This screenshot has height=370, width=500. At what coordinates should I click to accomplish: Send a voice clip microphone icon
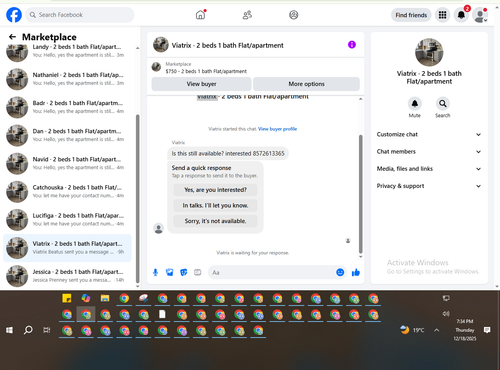[x=155, y=273]
